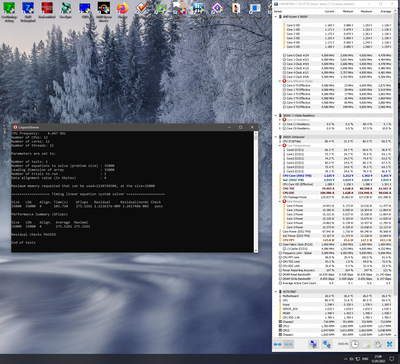Open the blue Z desktop shortcut

pos(28,8)
